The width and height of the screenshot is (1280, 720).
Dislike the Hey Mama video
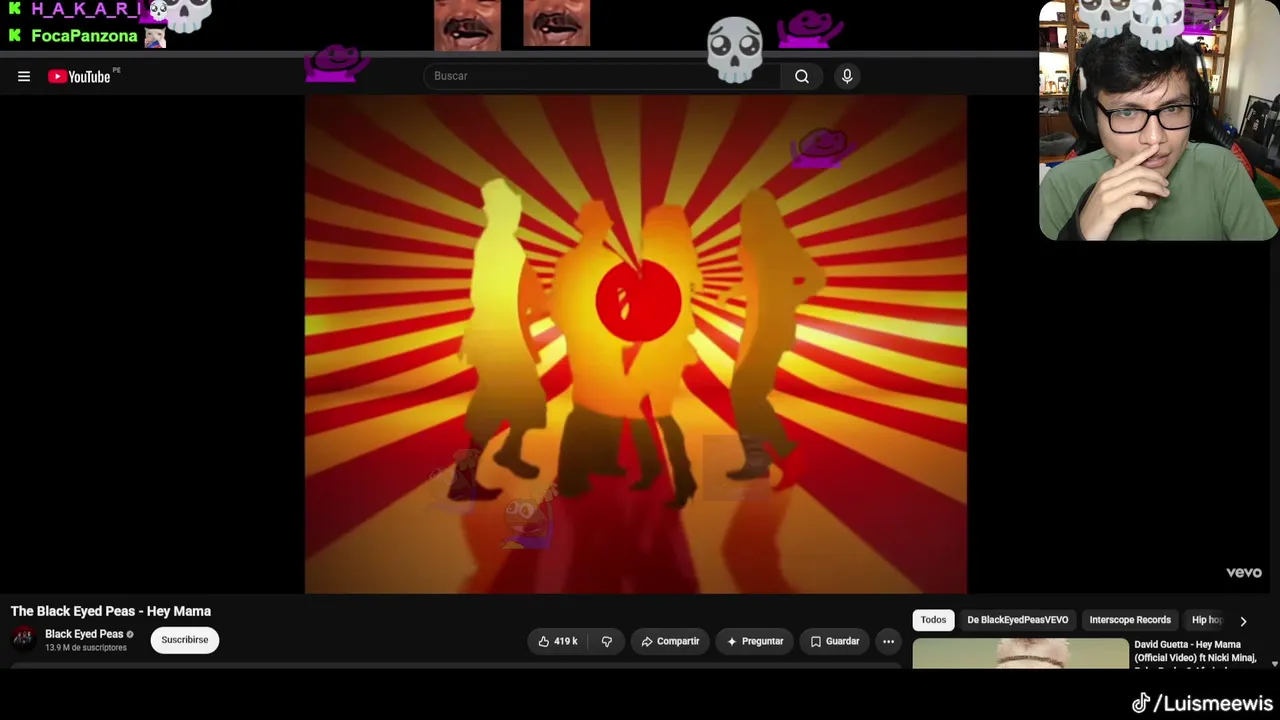pos(607,641)
